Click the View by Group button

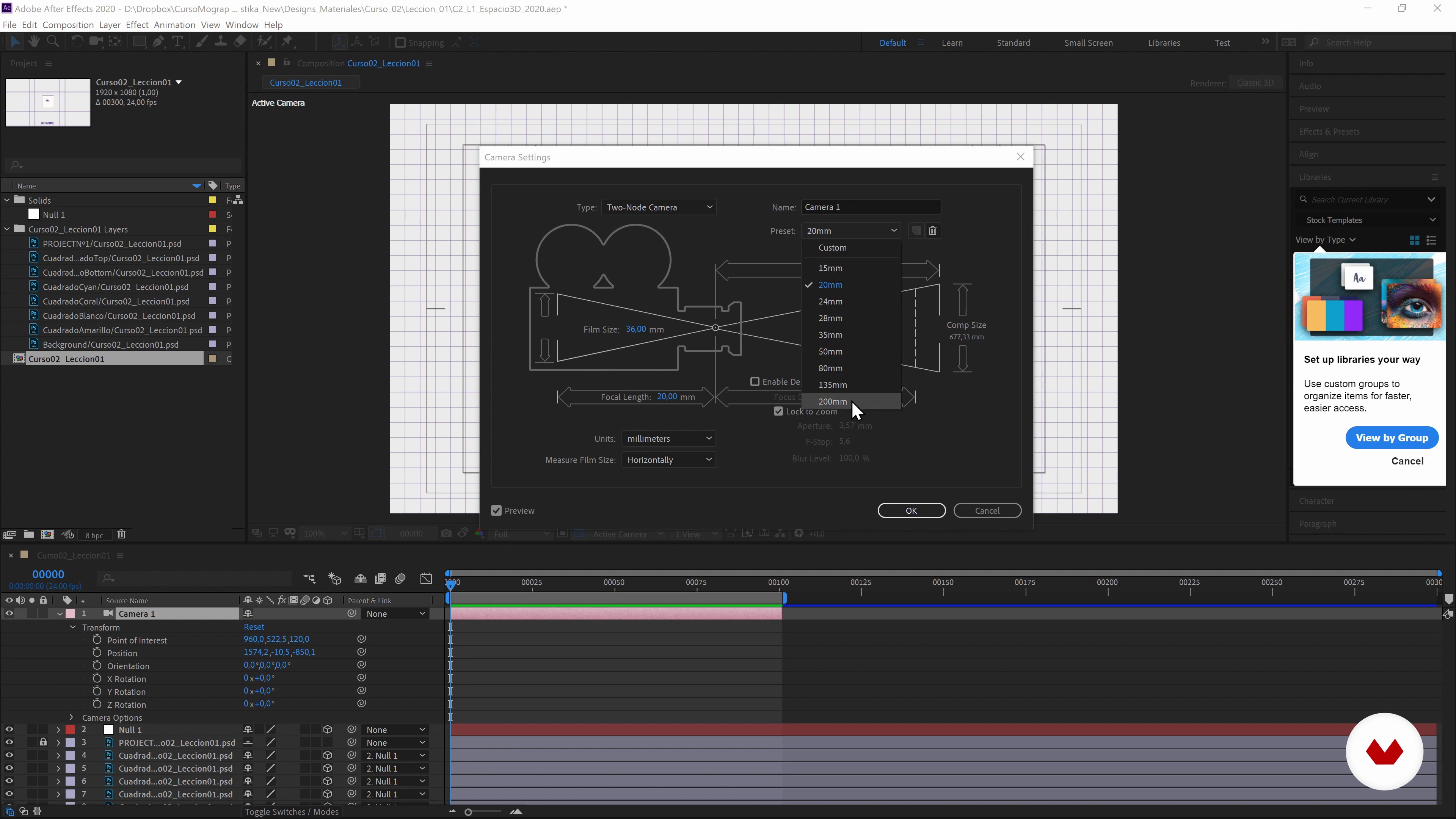click(1392, 438)
